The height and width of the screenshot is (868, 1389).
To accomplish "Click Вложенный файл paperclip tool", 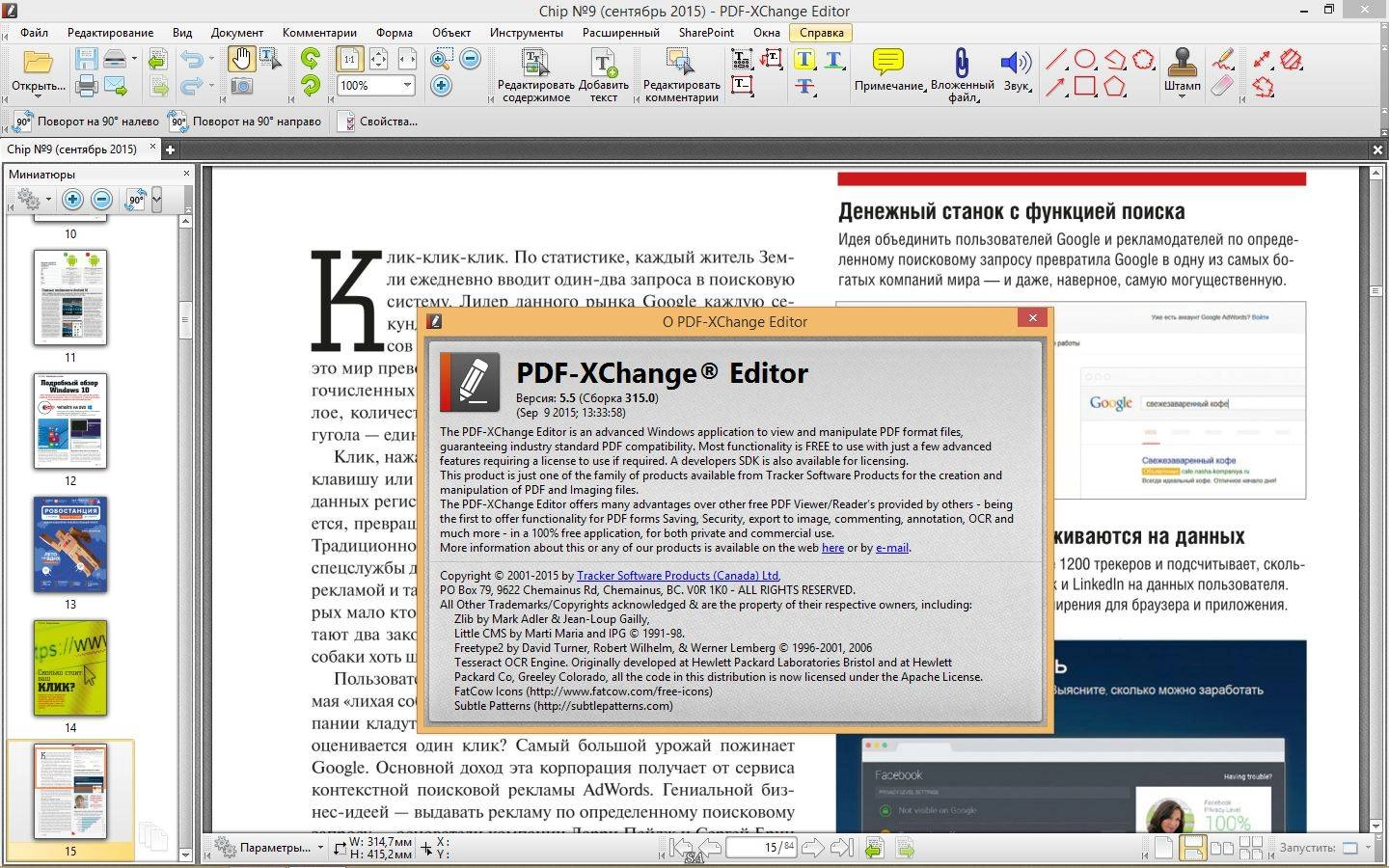I will 962,75.
